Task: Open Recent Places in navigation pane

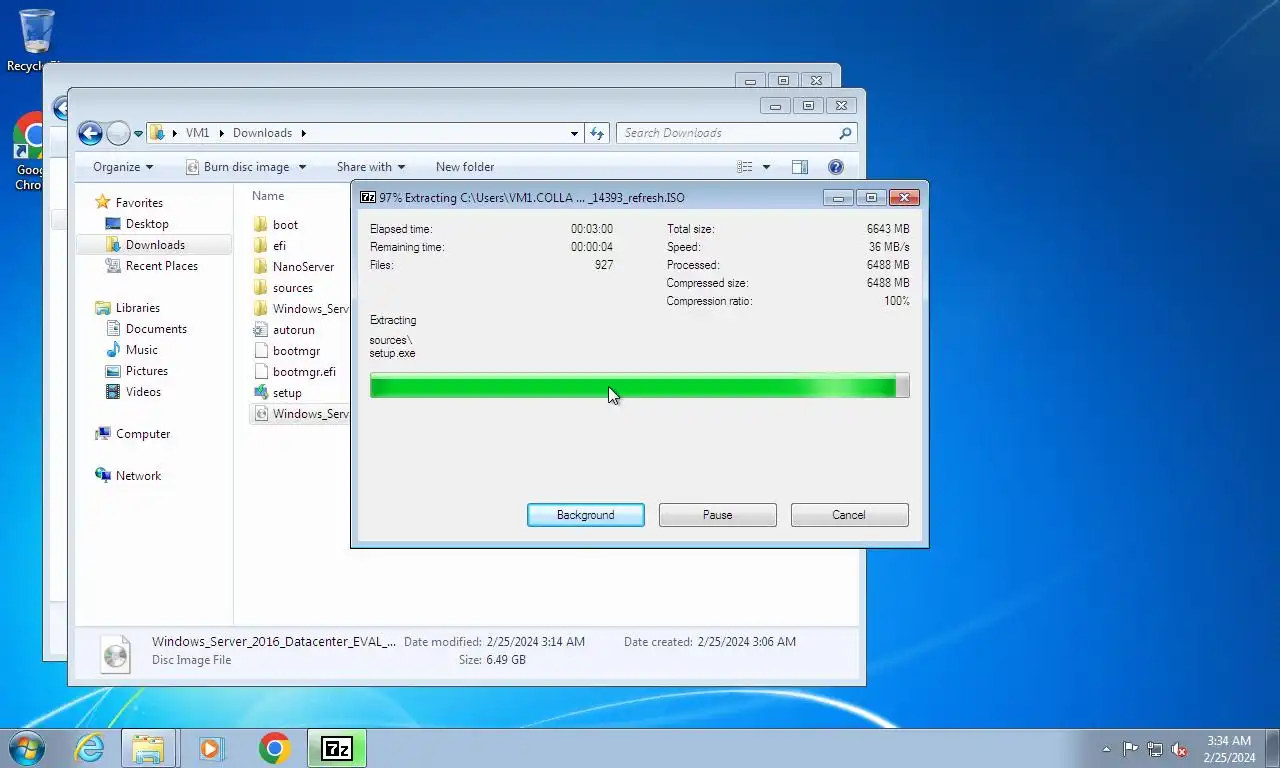Action: tap(151, 266)
